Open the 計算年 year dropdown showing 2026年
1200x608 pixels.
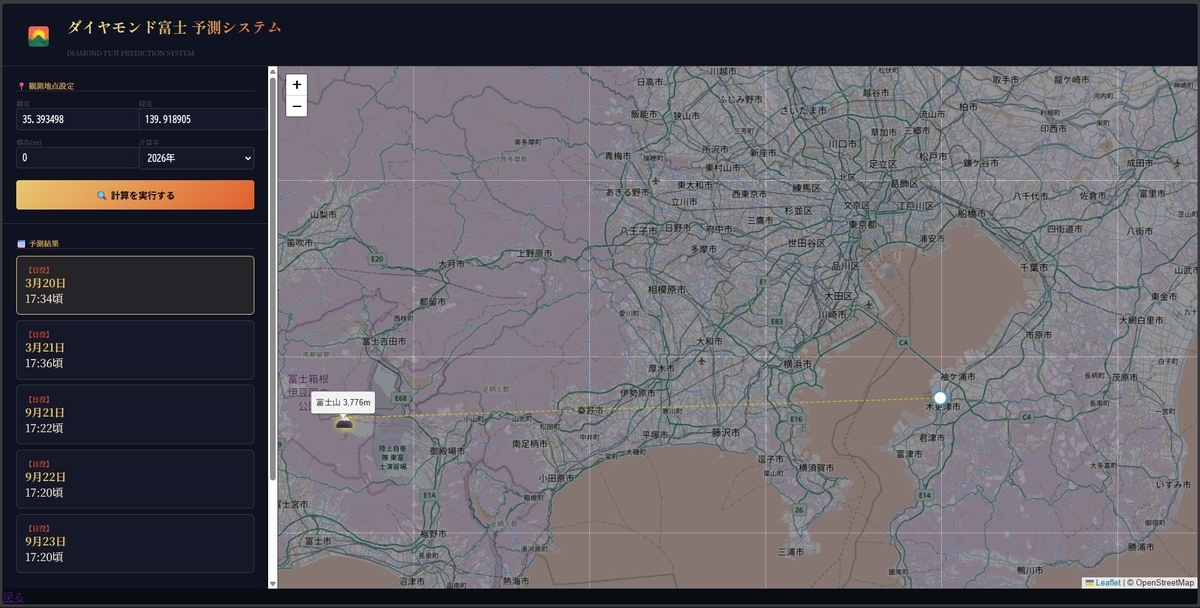[x=196, y=158]
